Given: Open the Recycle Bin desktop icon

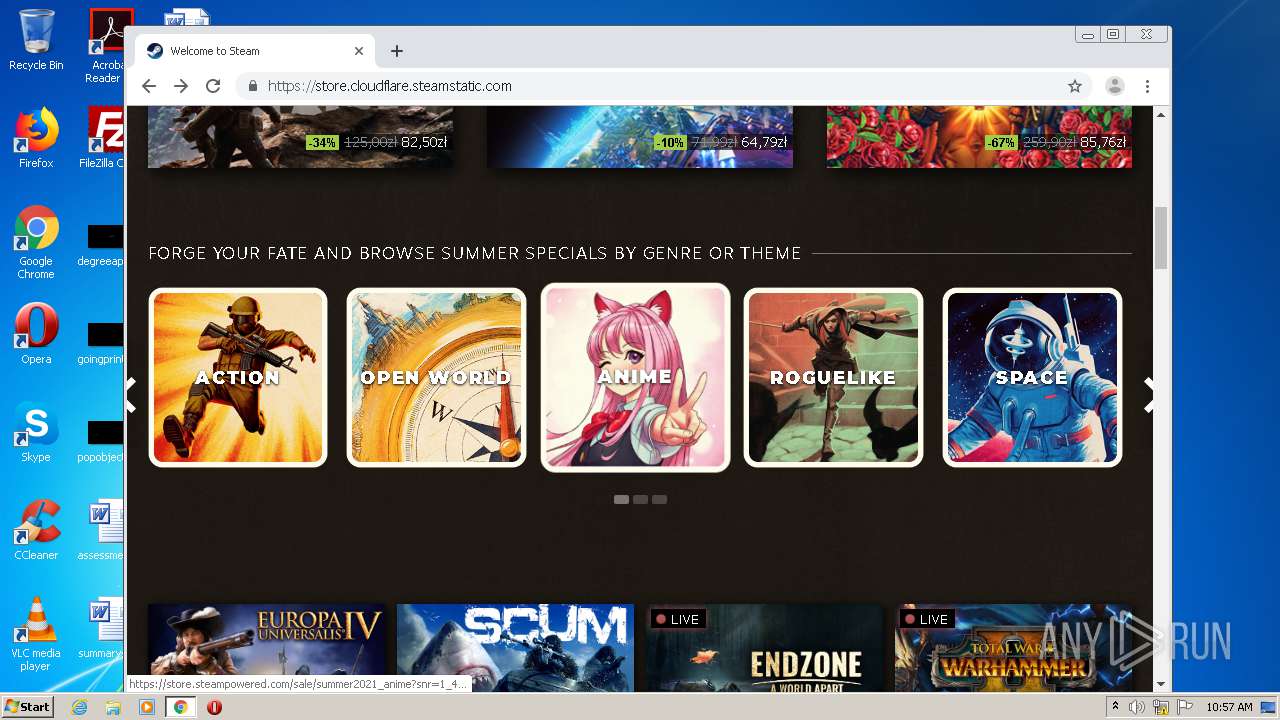Looking at the screenshot, I should [36, 41].
